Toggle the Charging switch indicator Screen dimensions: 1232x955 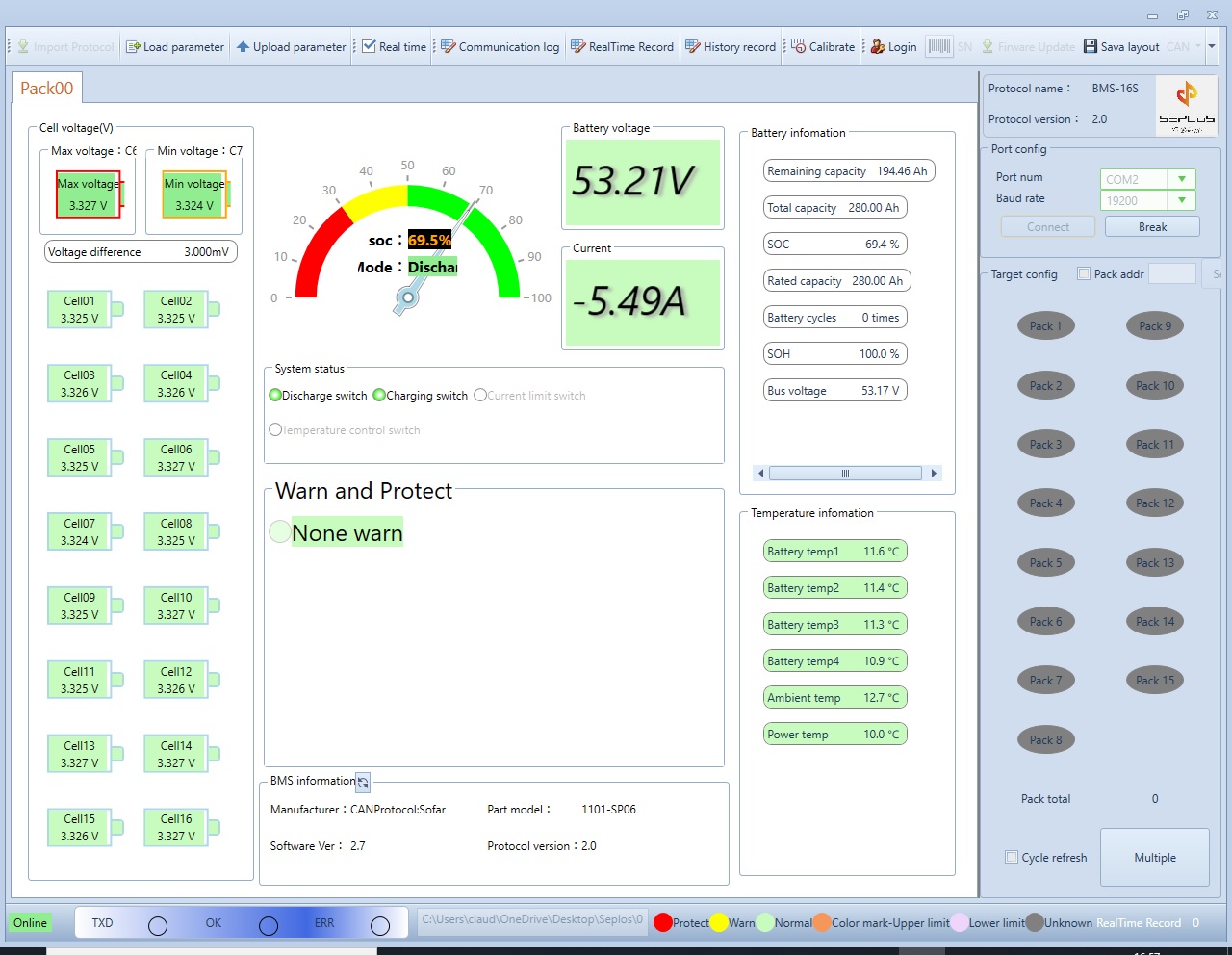(379, 395)
